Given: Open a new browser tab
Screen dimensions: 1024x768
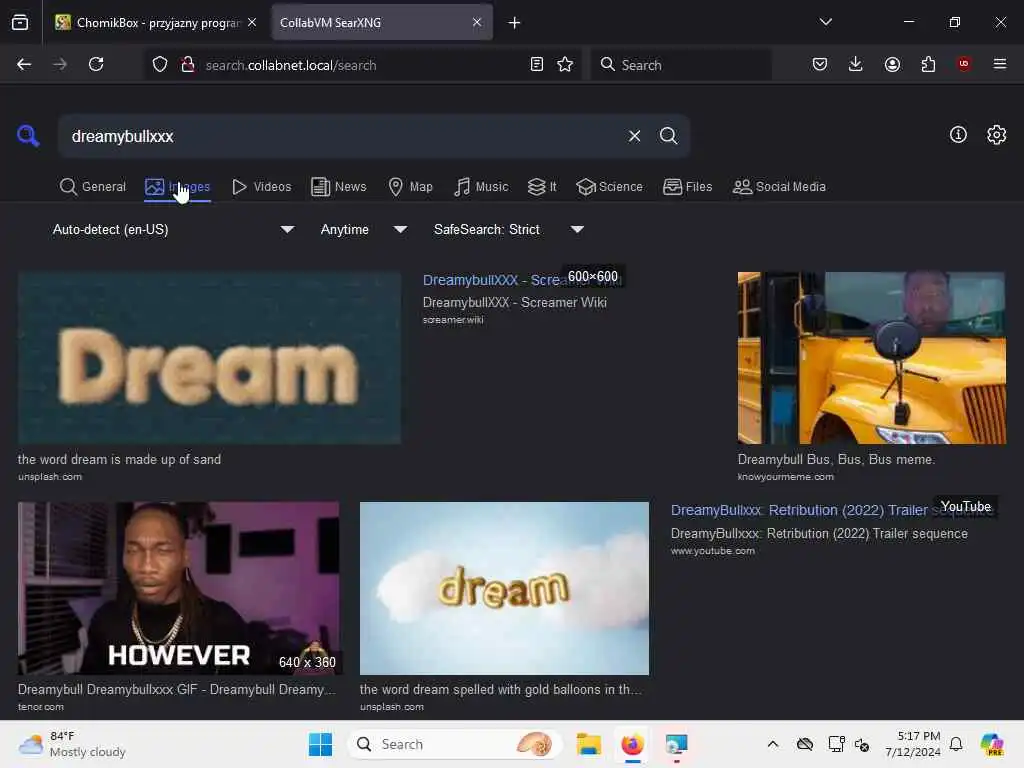Looking at the screenshot, I should coord(515,23).
